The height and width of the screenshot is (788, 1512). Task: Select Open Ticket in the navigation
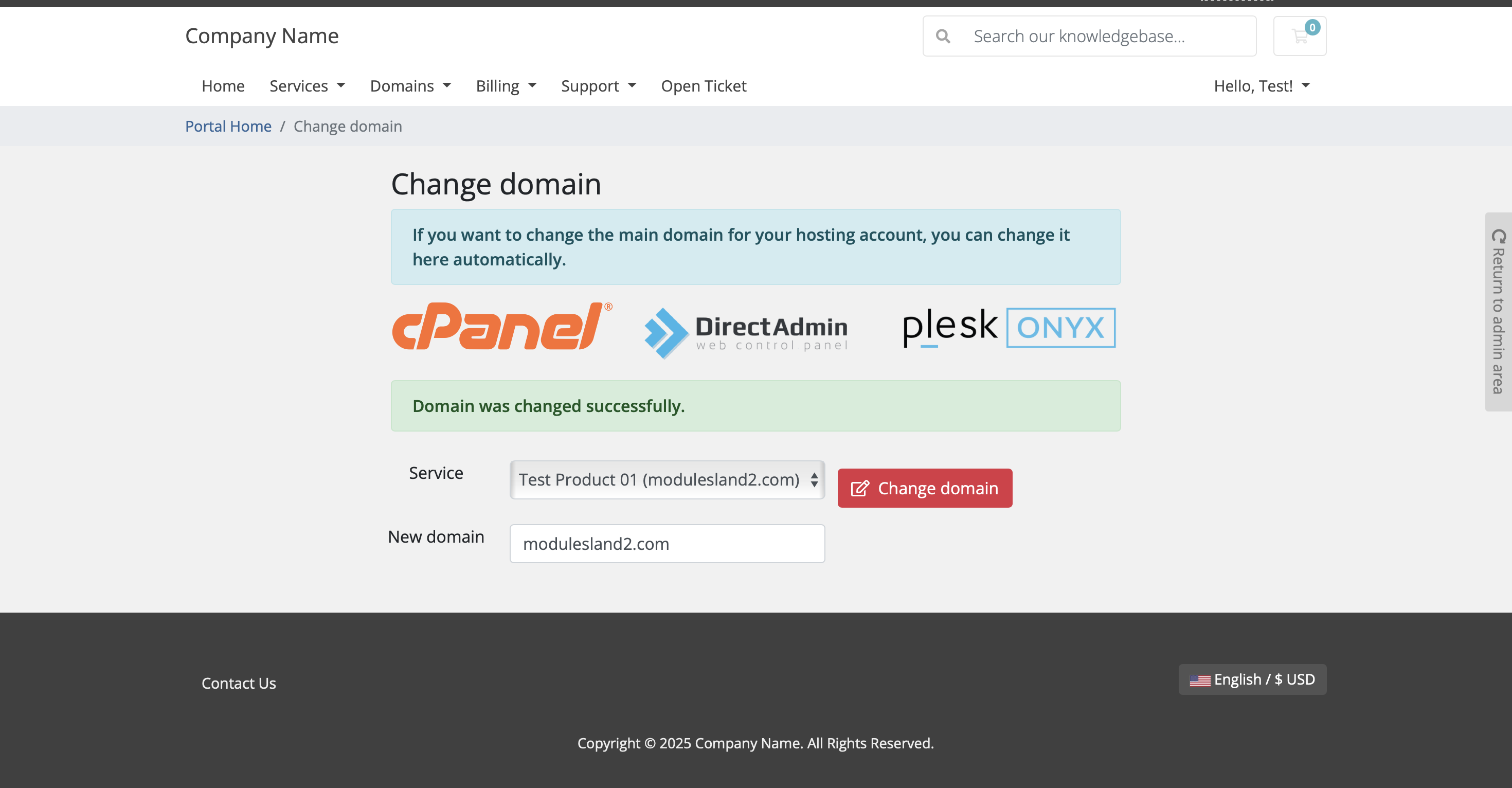(x=703, y=86)
